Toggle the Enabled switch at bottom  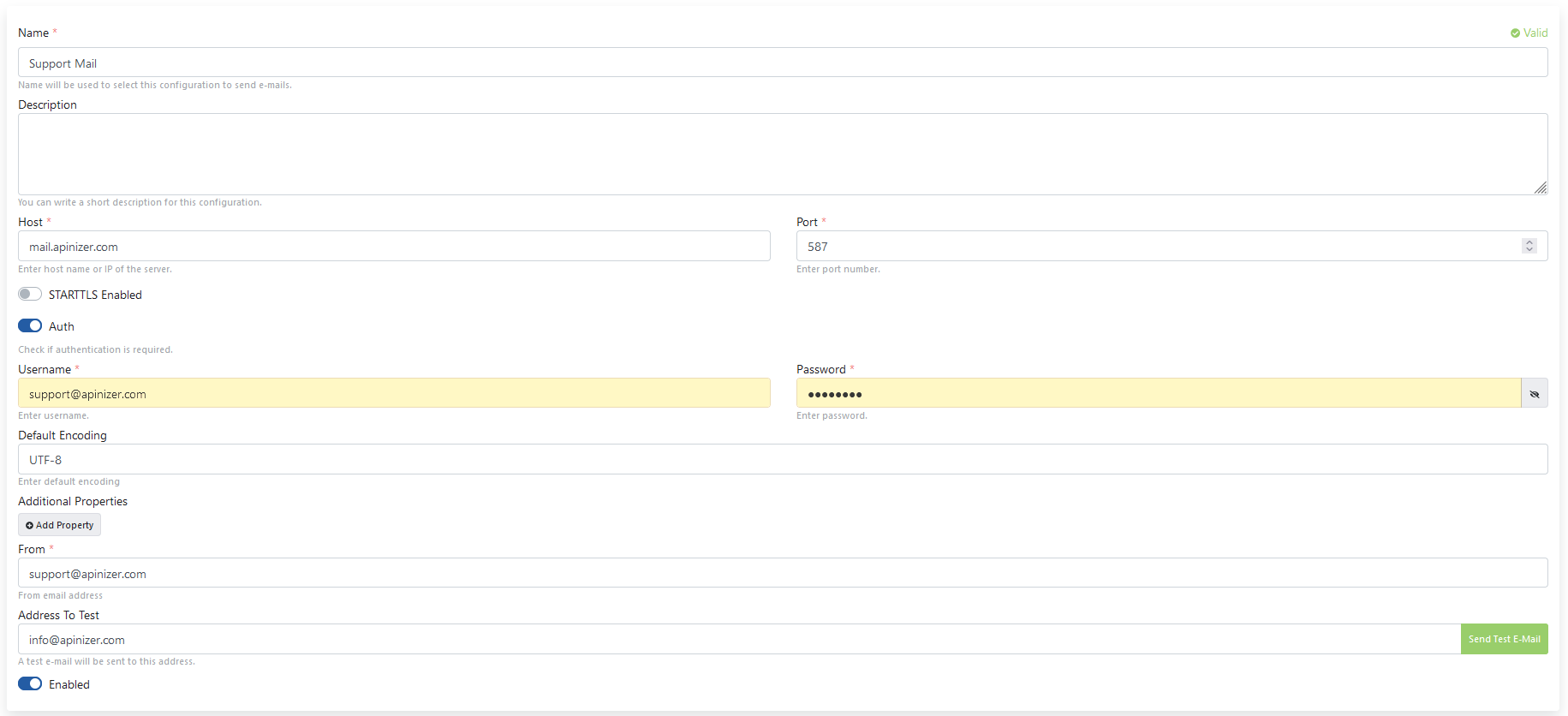click(x=30, y=683)
